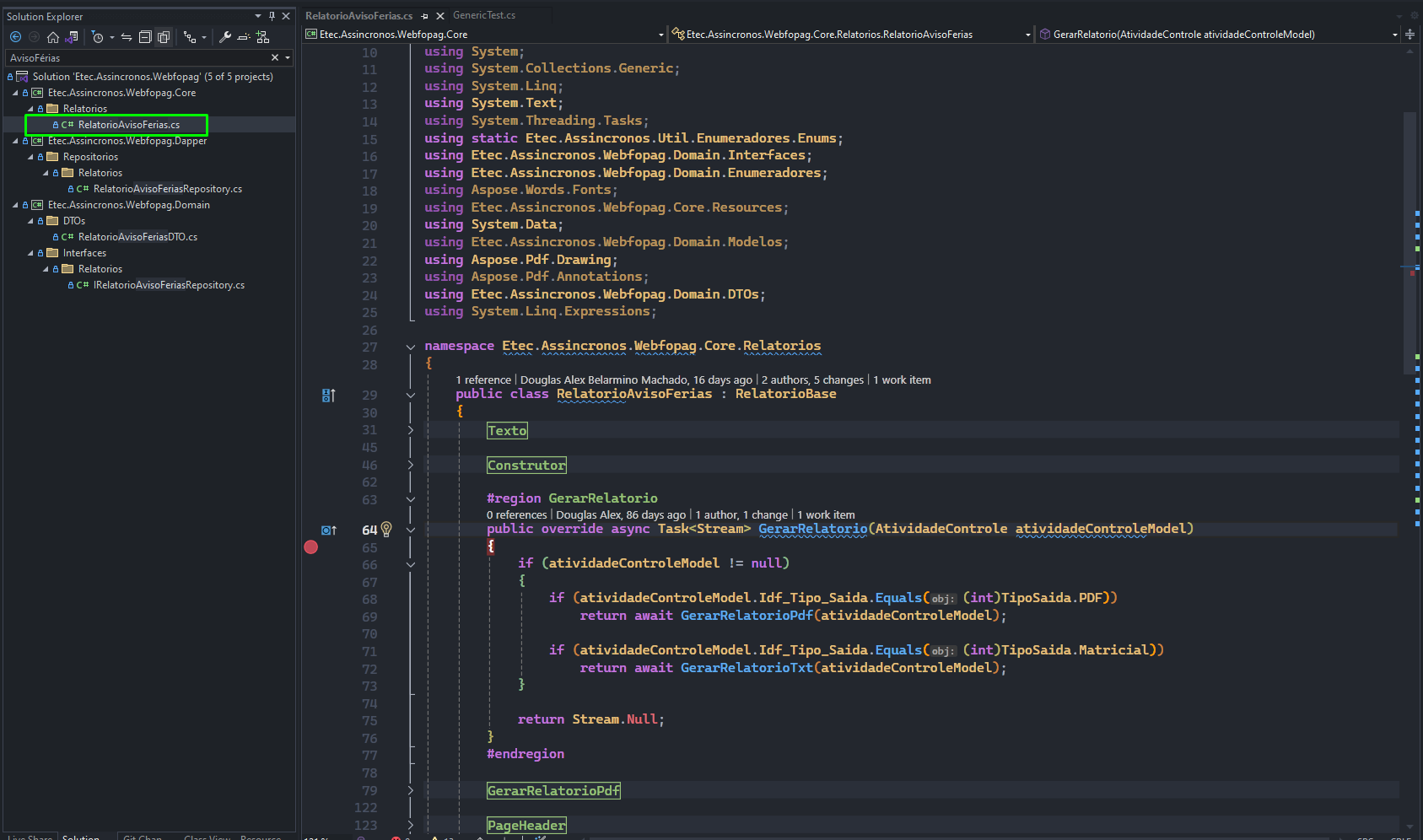This screenshot has height=840, width=1423.
Task: Click the View Class Diagram icon
Action: pyautogui.click(x=263, y=37)
